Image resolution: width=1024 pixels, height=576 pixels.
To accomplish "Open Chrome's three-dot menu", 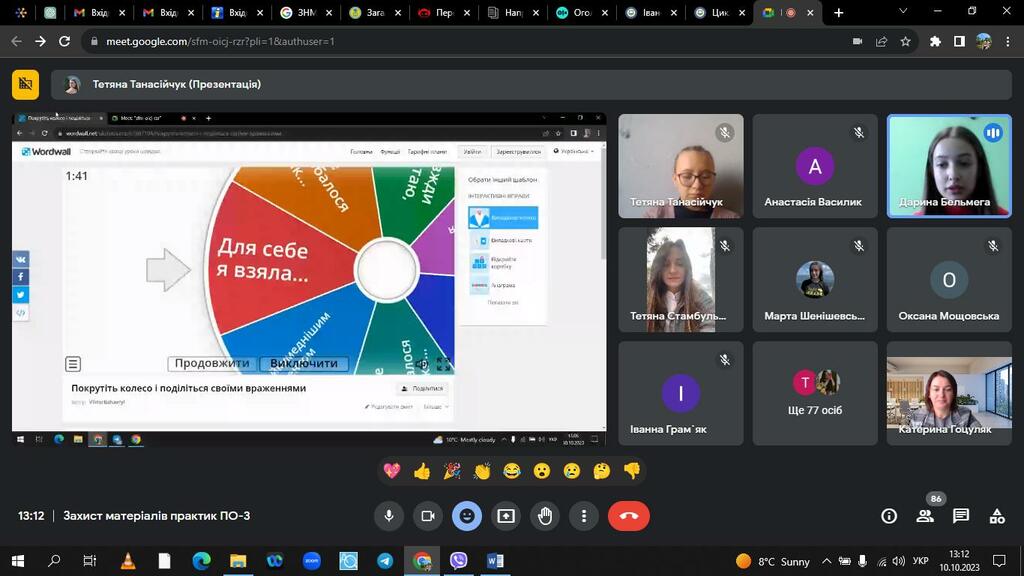I will coord(1008,42).
